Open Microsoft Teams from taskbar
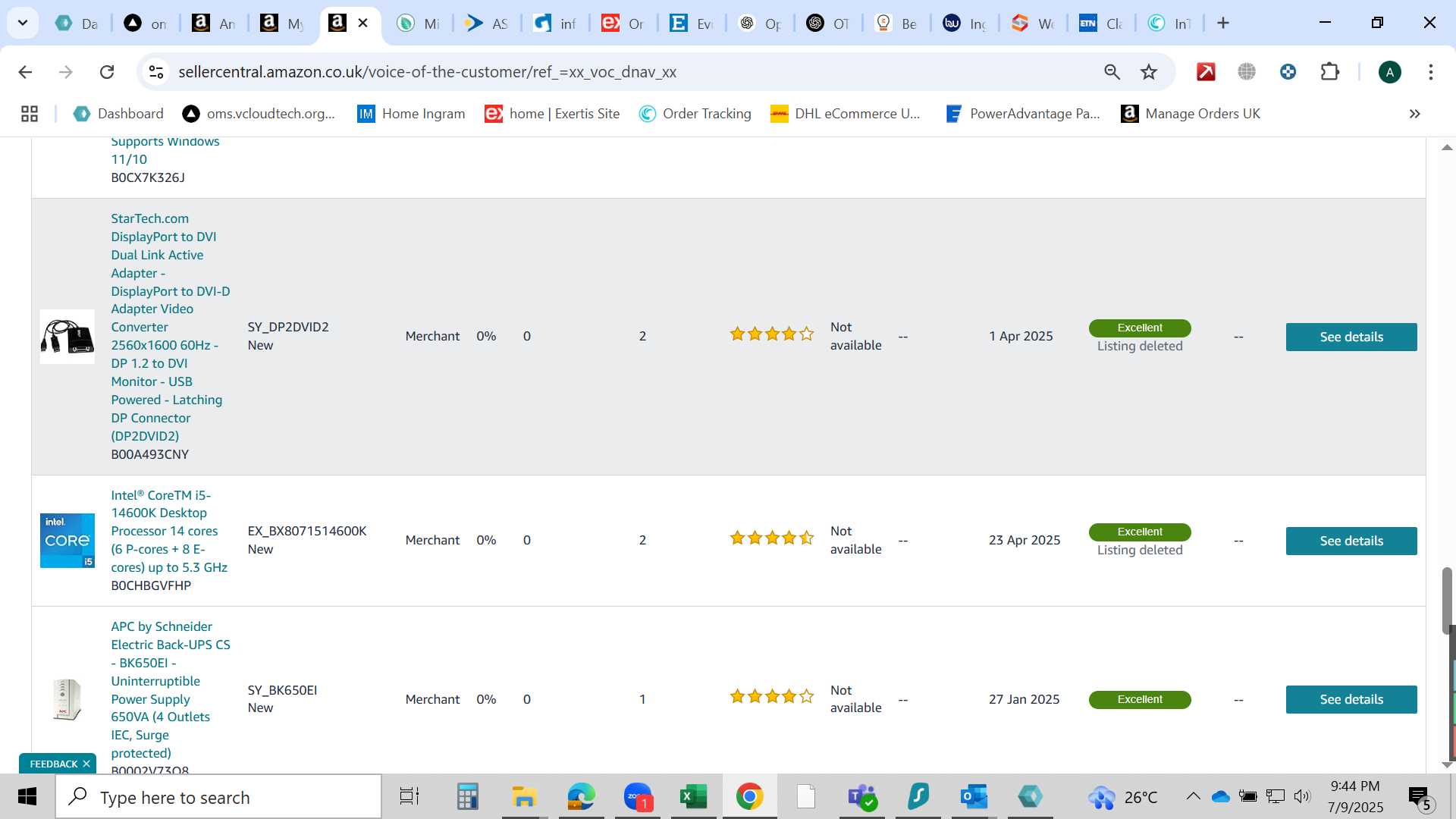This screenshot has height=819, width=1456. (862, 797)
